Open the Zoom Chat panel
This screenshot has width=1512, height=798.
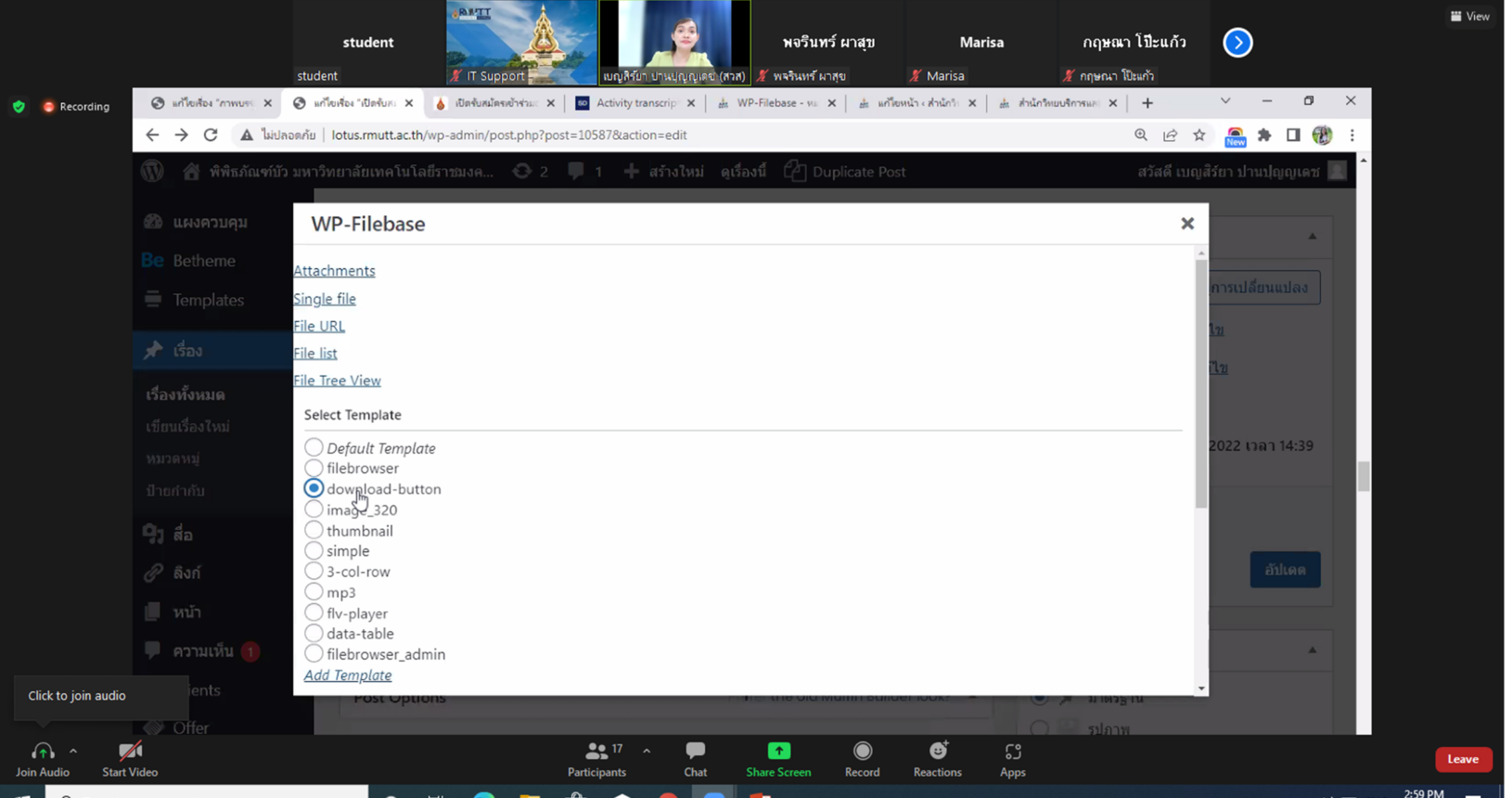click(x=695, y=759)
